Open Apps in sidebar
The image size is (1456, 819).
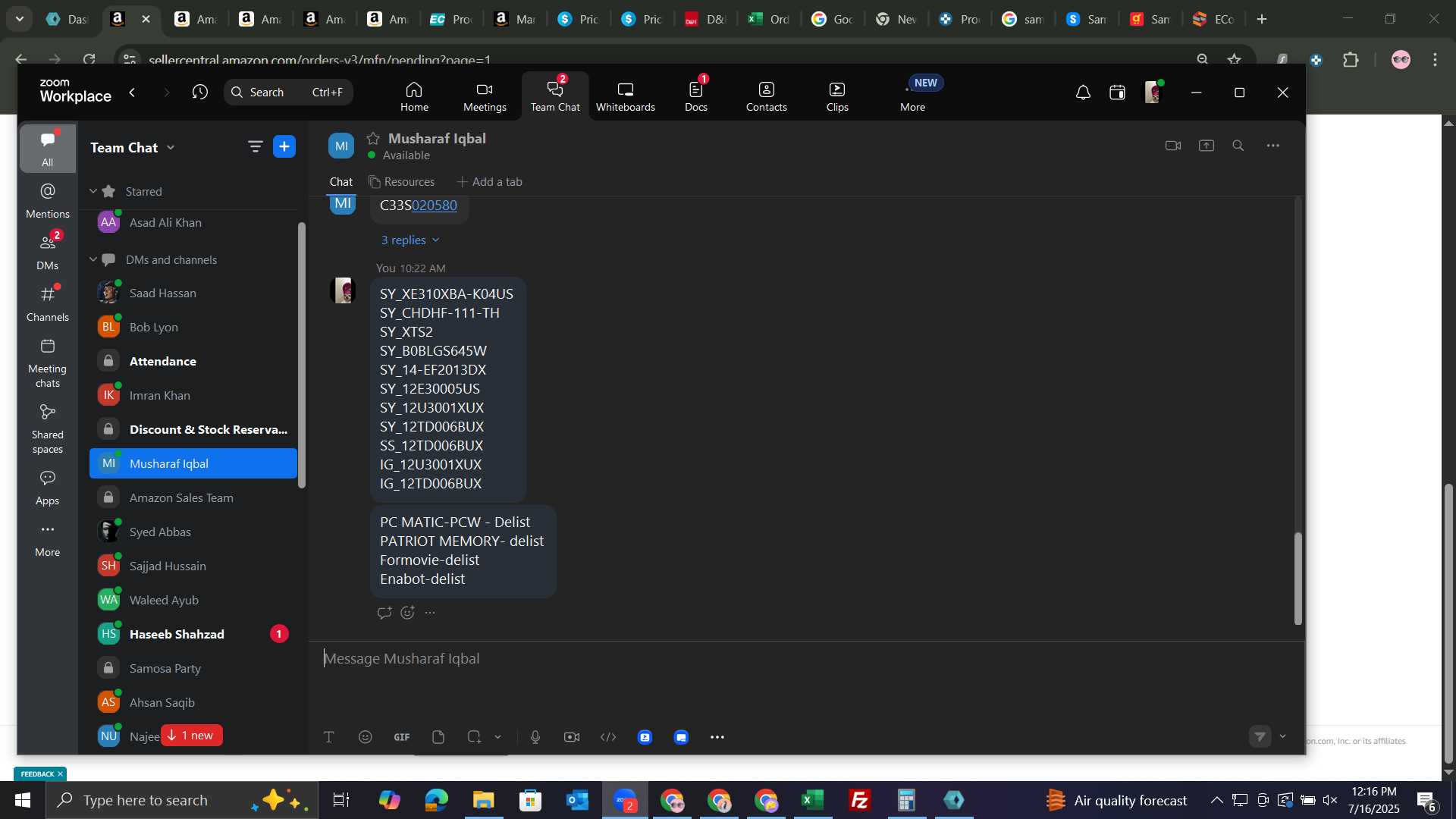pos(47,488)
